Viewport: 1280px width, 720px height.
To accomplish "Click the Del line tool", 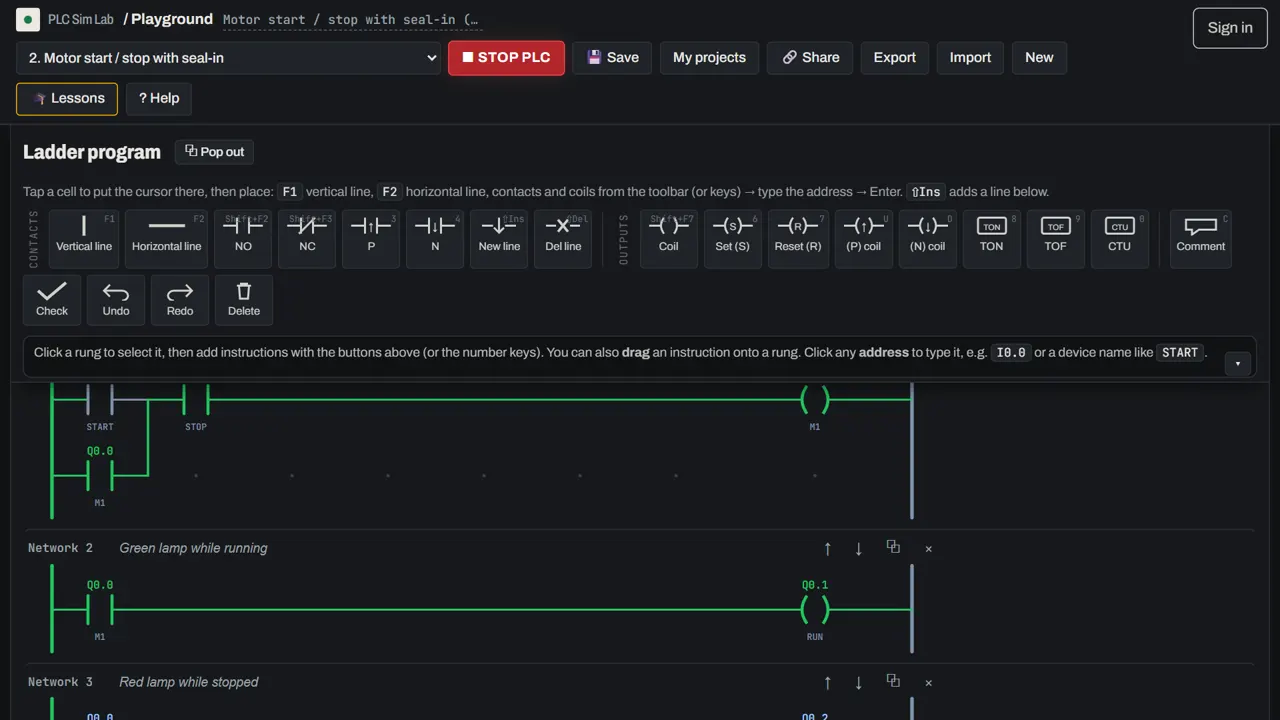I will pos(563,239).
